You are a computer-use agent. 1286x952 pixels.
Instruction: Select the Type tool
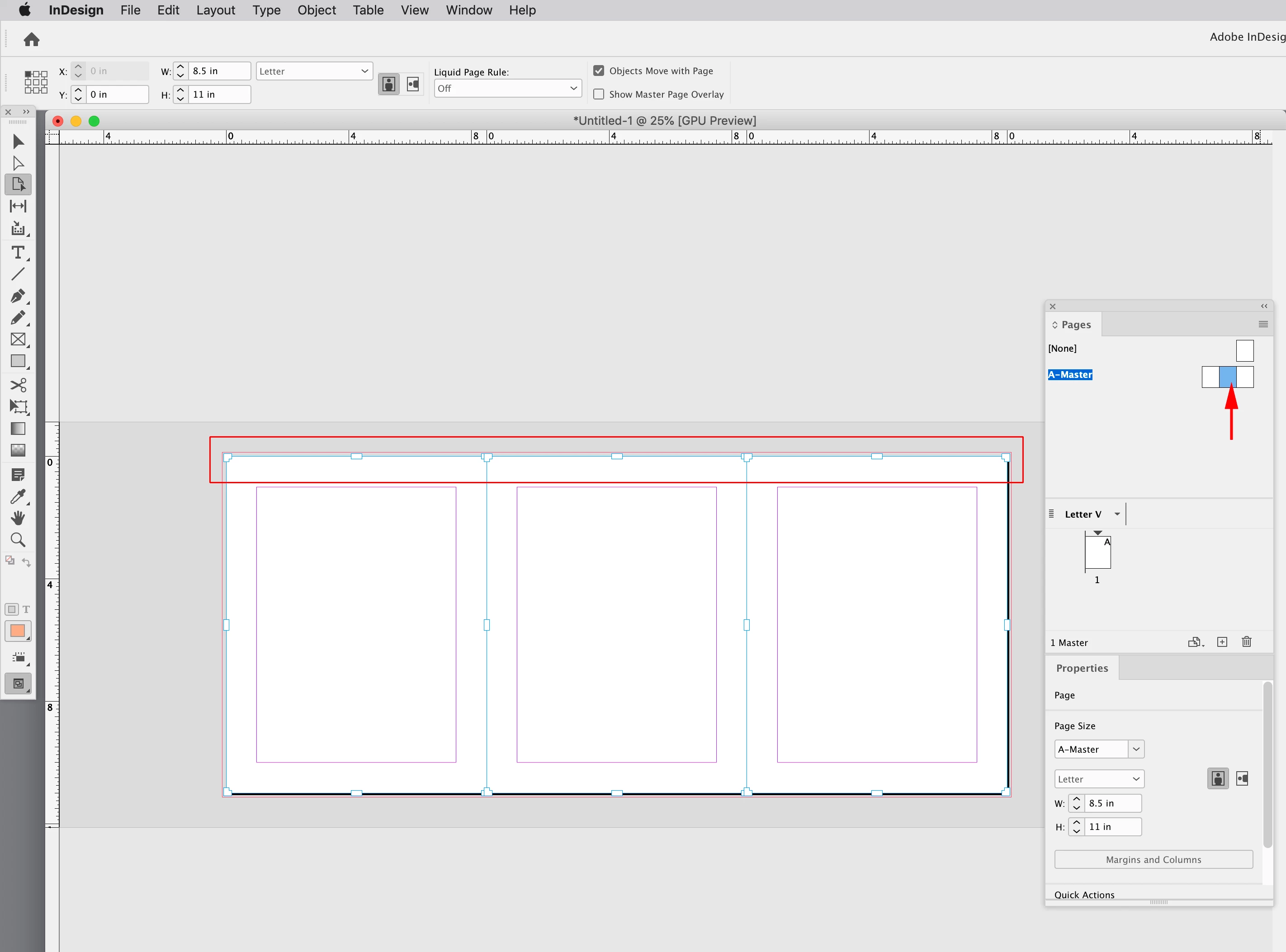(x=18, y=252)
